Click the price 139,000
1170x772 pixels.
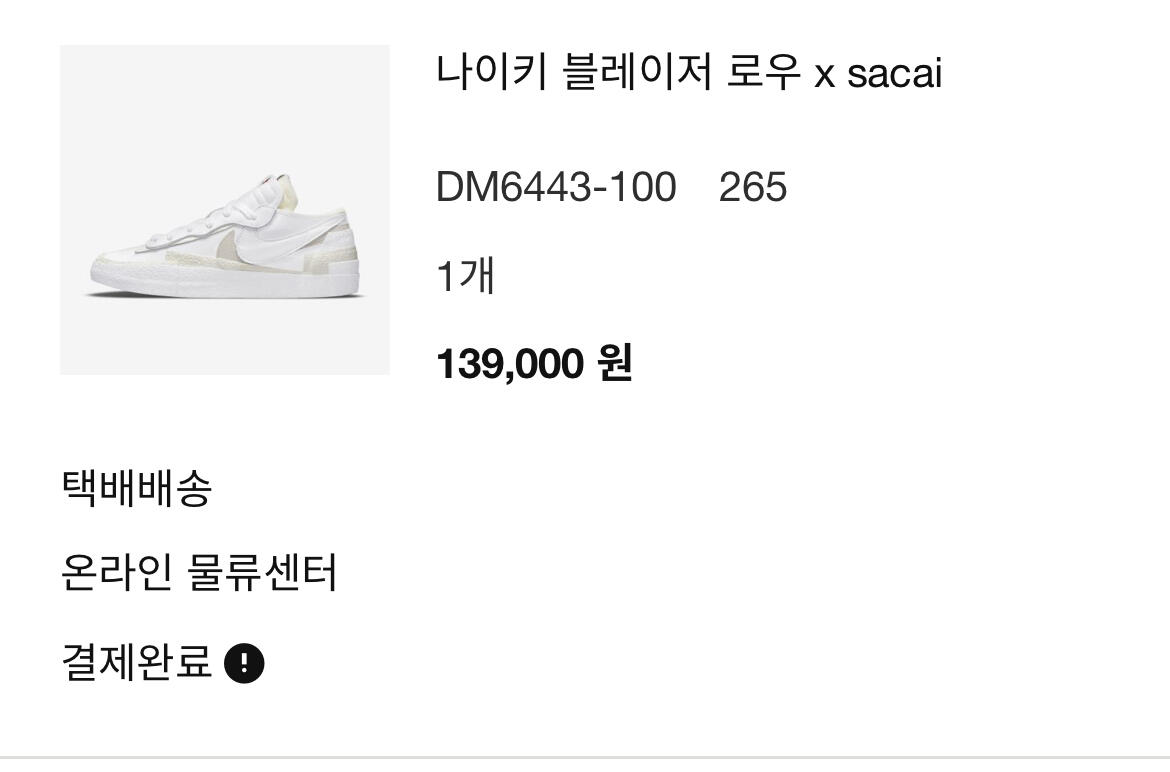(510, 363)
